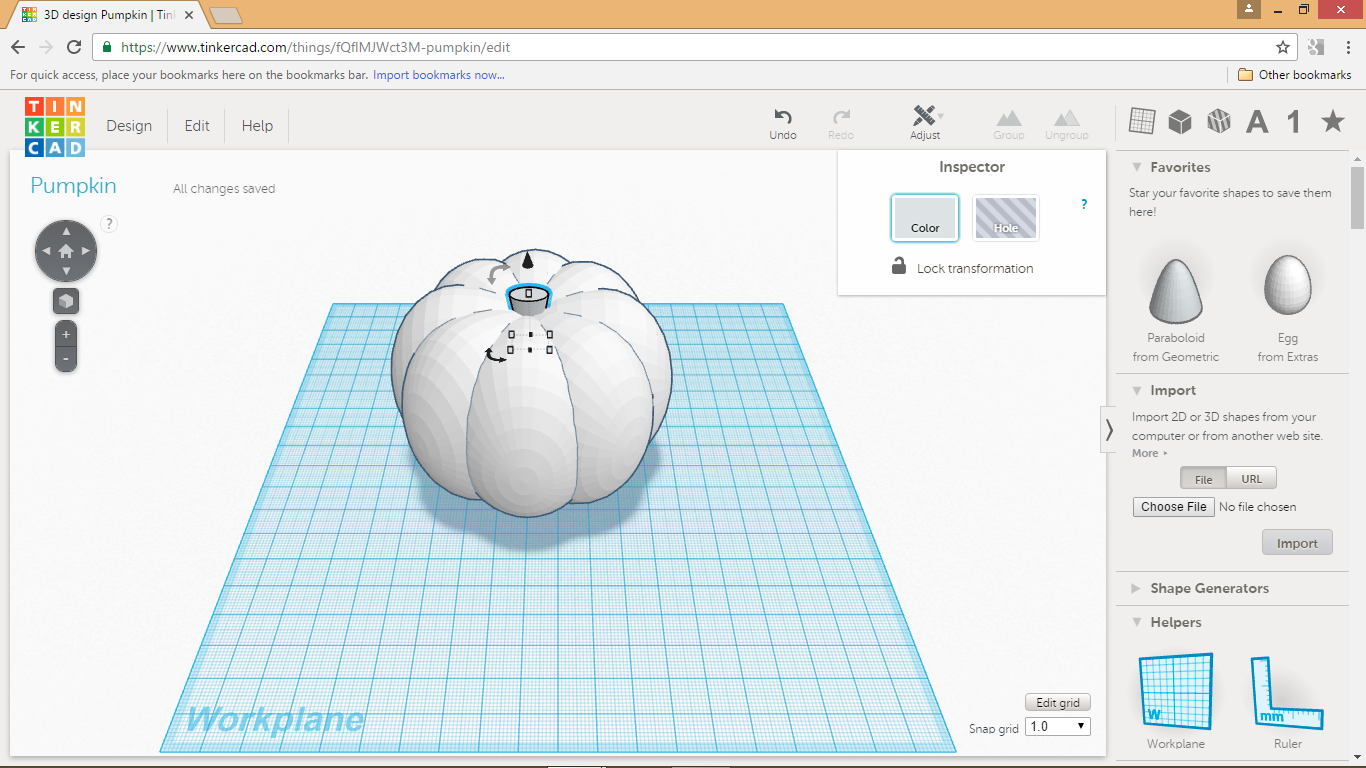Click the home view navigation button
The image size is (1366, 768).
[x=65, y=250]
